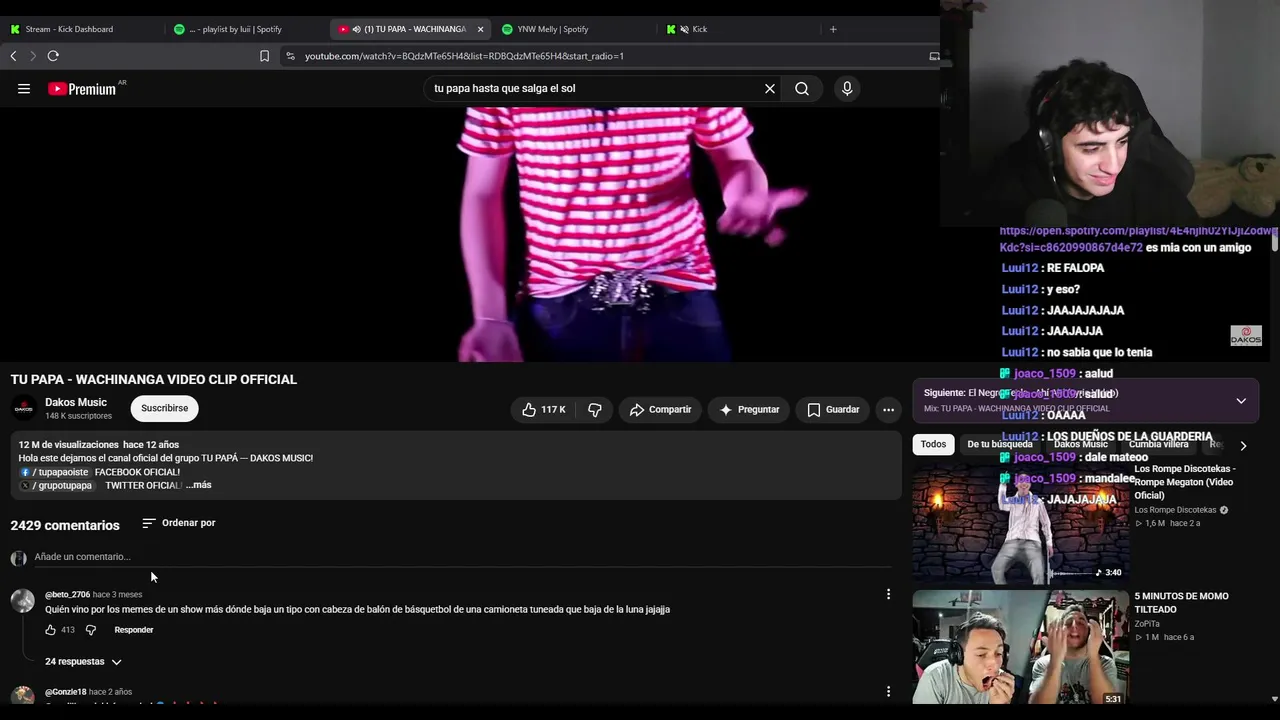Image resolution: width=1280 pixels, height=720 pixels.
Task: Expand the Siguiente mix playlist panel
Action: pyautogui.click(x=1241, y=401)
